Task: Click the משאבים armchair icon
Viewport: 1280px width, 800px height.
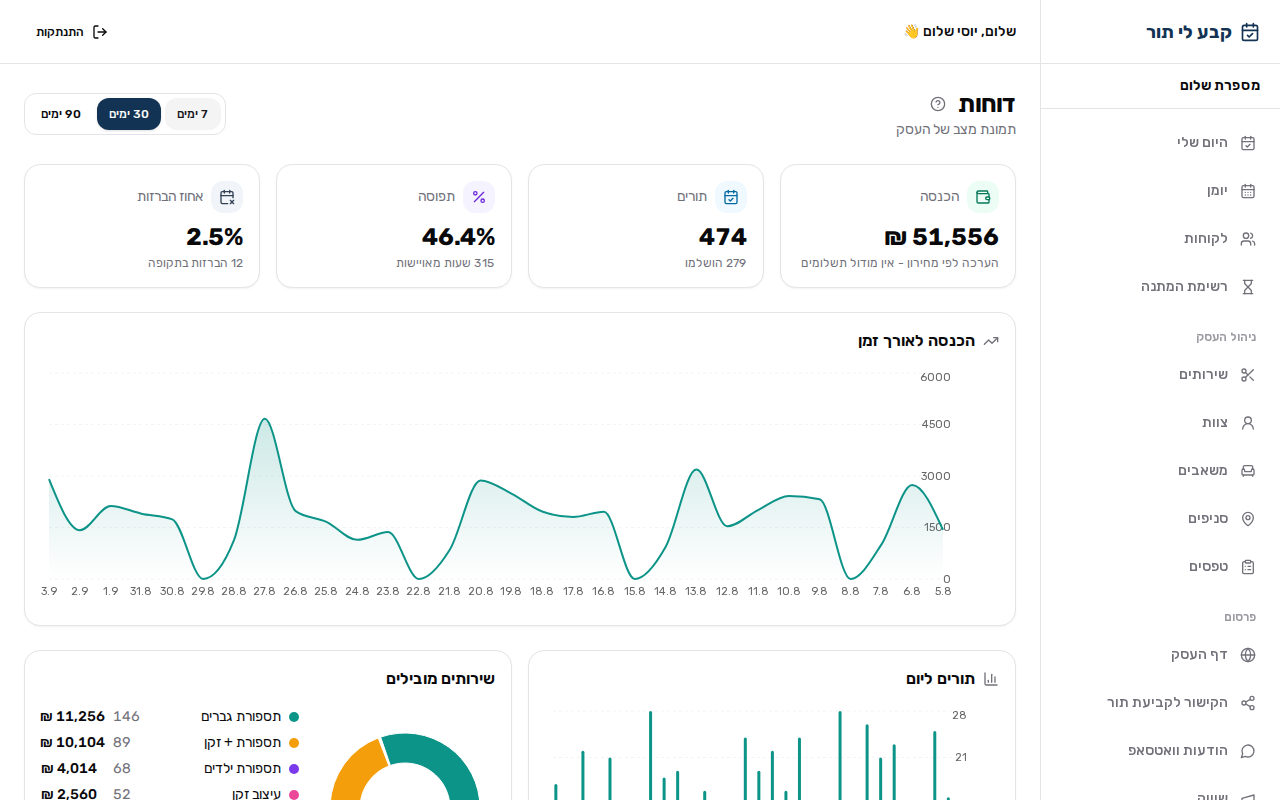Action: (x=1248, y=471)
